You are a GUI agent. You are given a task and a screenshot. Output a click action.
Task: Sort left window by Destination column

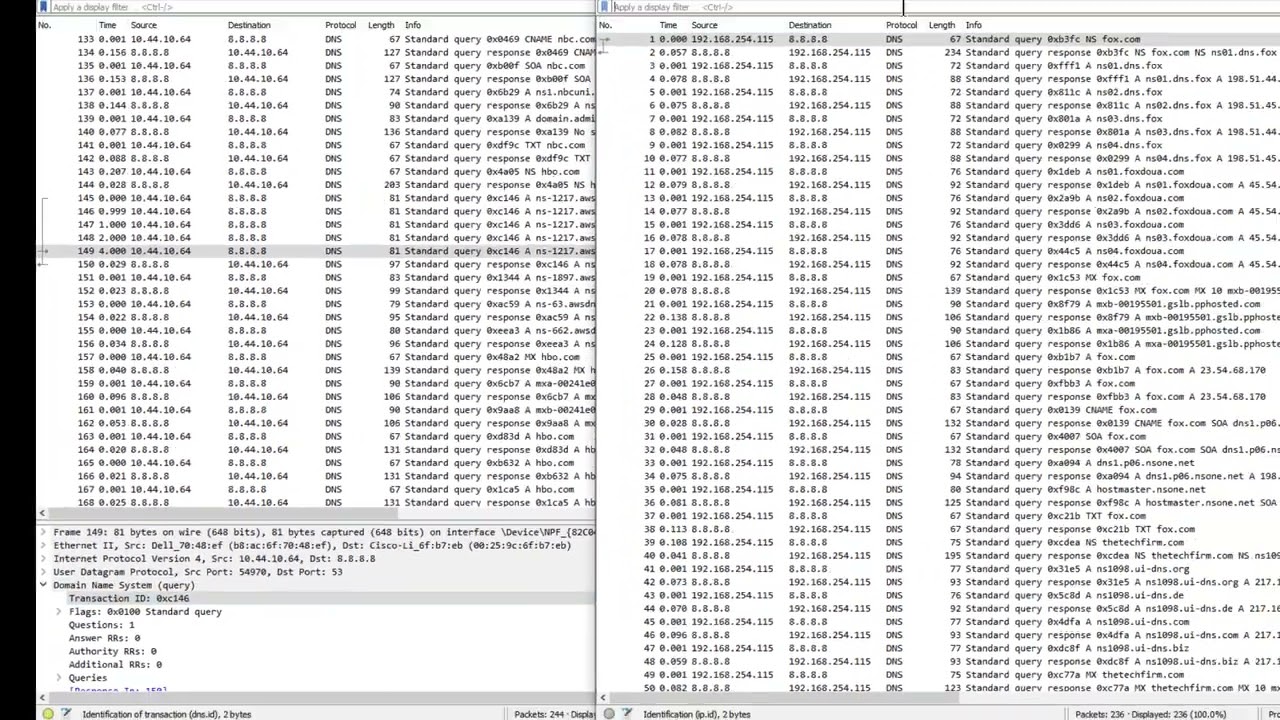click(x=248, y=25)
